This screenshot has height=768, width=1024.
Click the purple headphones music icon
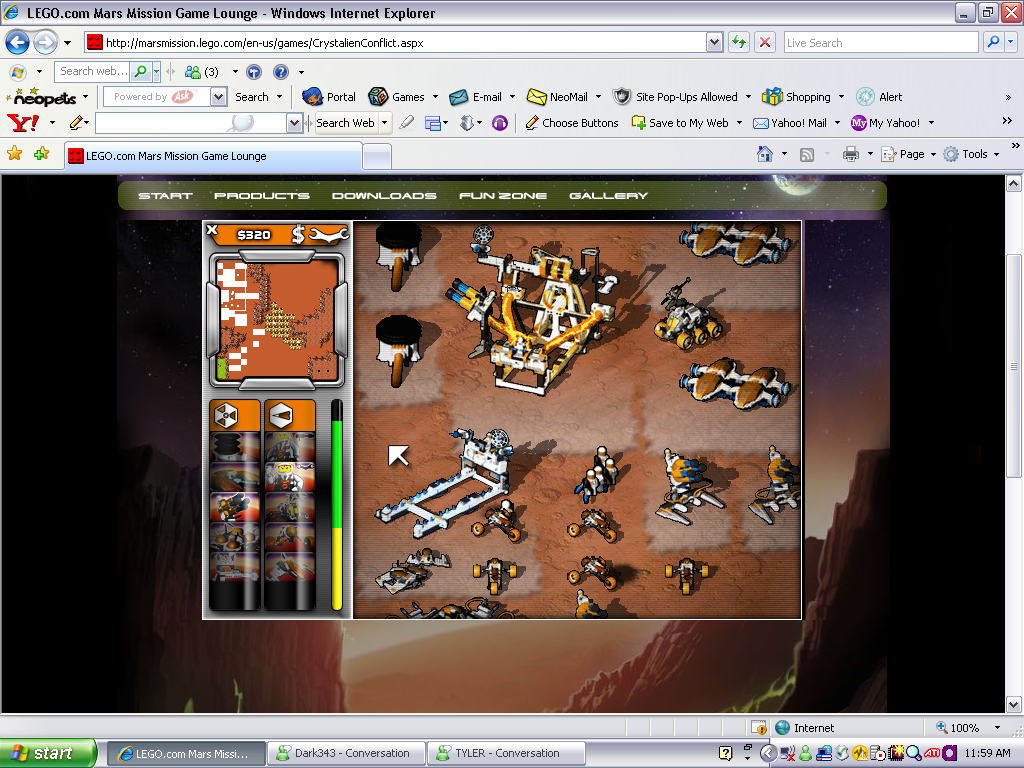point(500,123)
